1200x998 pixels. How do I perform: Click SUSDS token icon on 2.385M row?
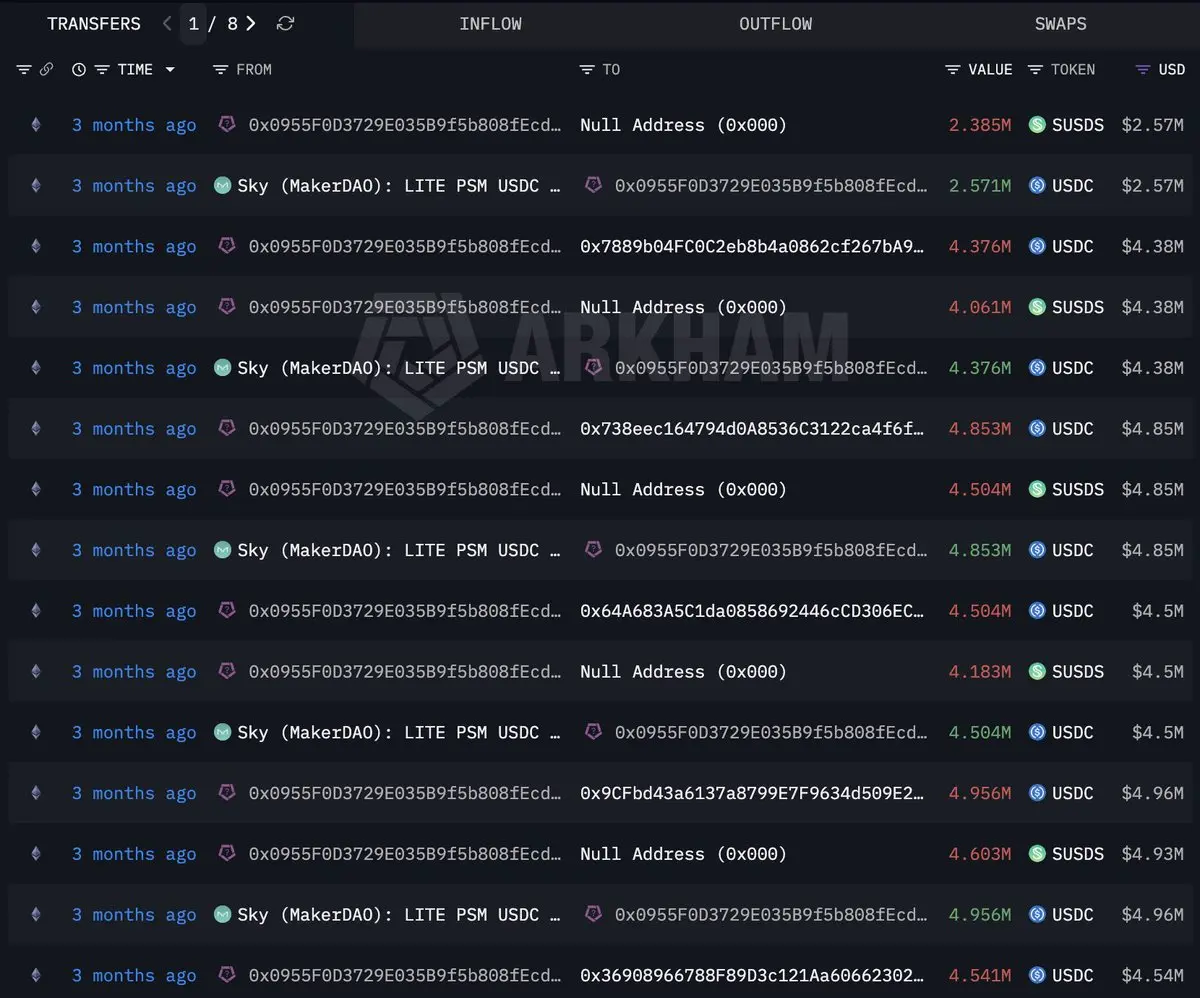tap(1037, 125)
